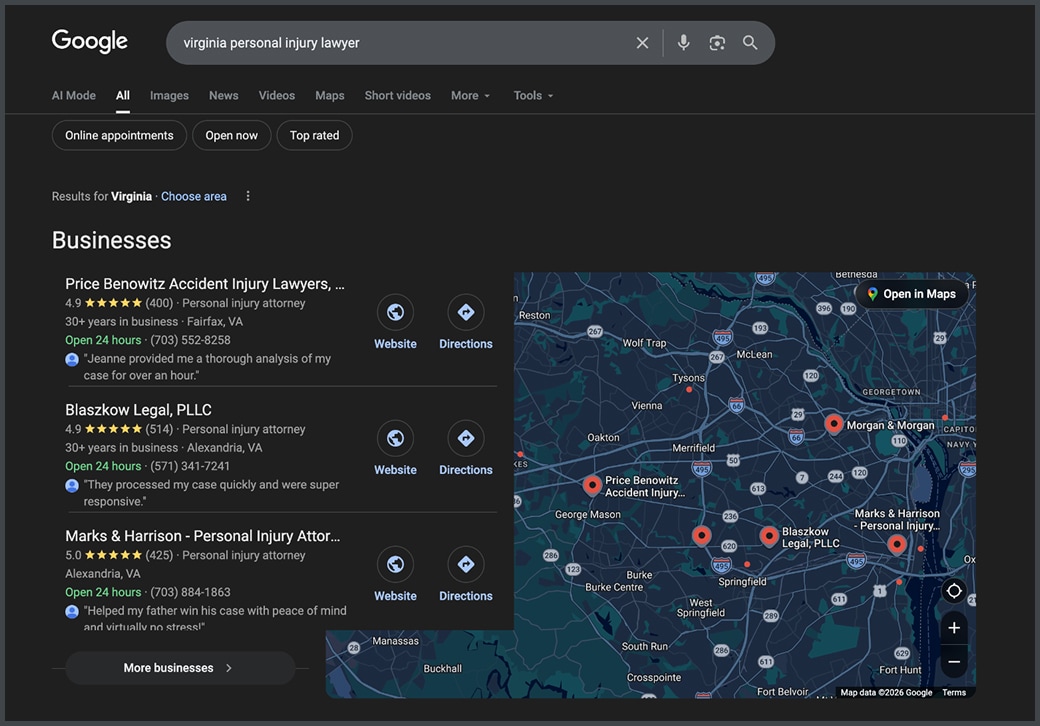
Task: Enable the Online appointments filter
Action: point(119,136)
